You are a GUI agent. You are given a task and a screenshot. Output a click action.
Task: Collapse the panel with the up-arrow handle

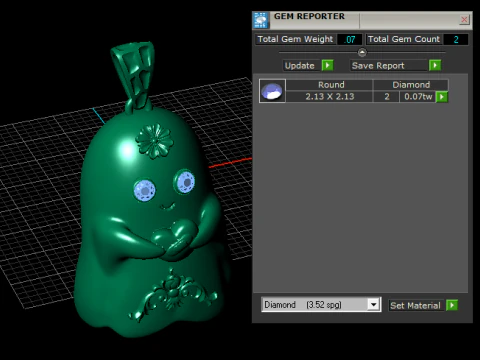pyautogui.click(x=362, y=53)
